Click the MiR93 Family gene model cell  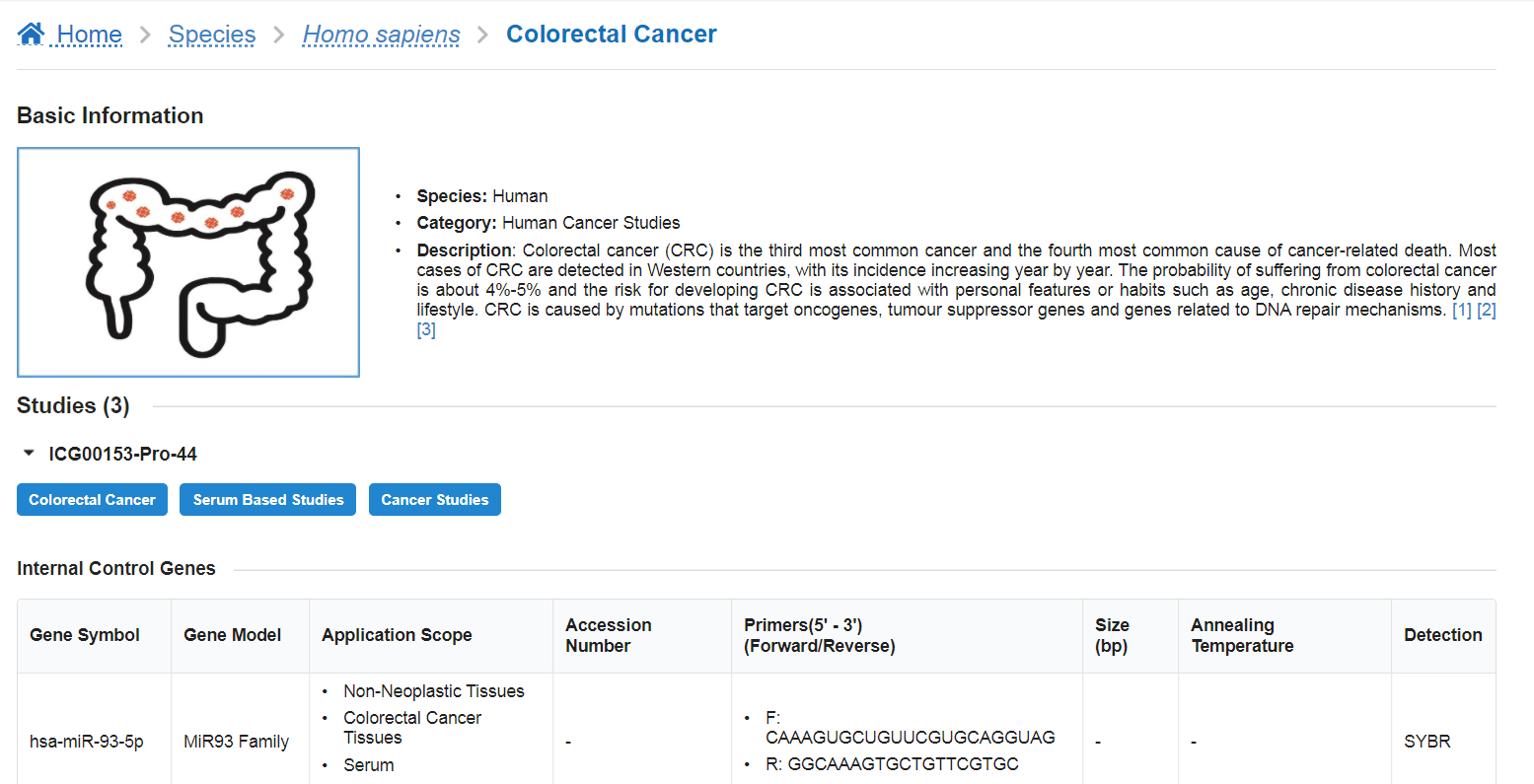point(237,742)
